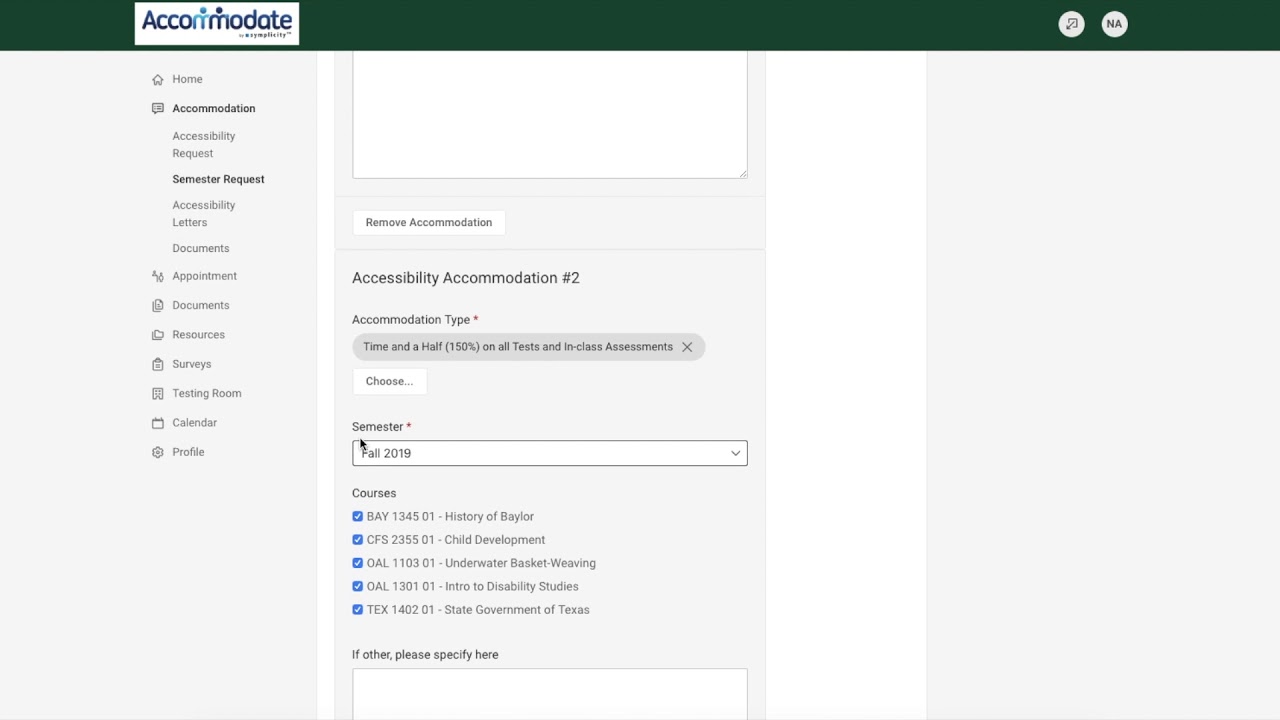Click the Accommodation chat icon in sidebar
The height and width of the screenshot is (720, 1280).
click(158, 108)
